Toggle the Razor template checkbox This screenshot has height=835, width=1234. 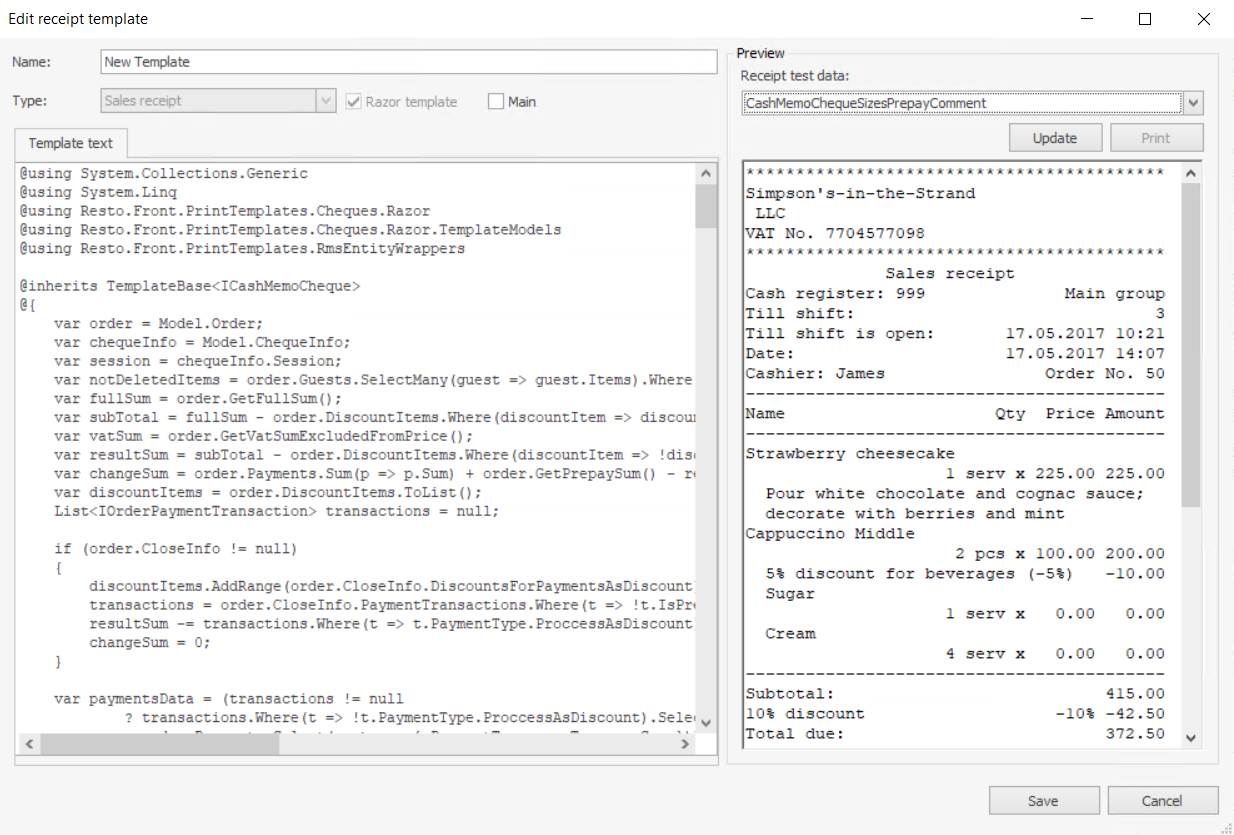353,102
